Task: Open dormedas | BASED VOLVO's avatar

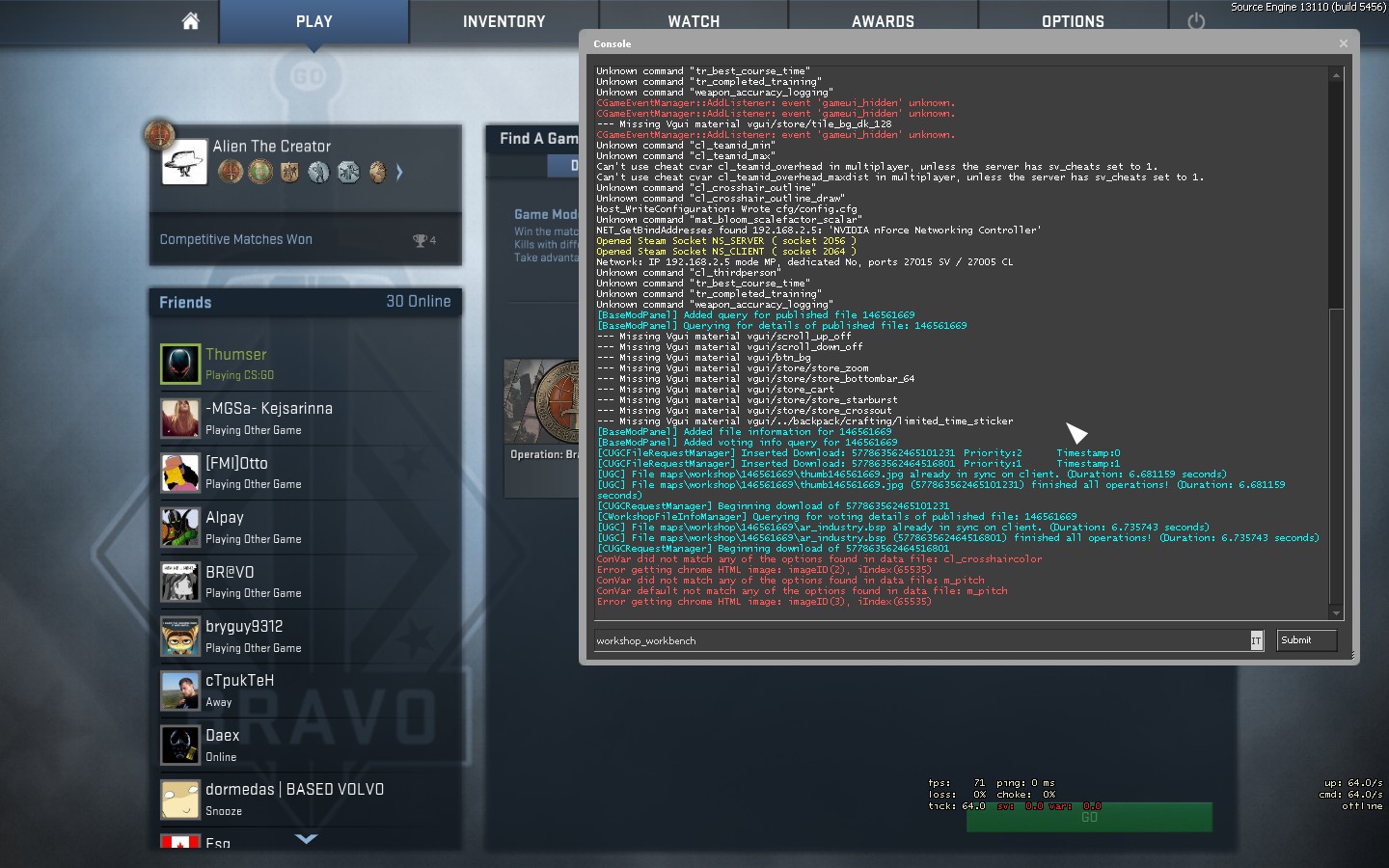Action: 180,800
